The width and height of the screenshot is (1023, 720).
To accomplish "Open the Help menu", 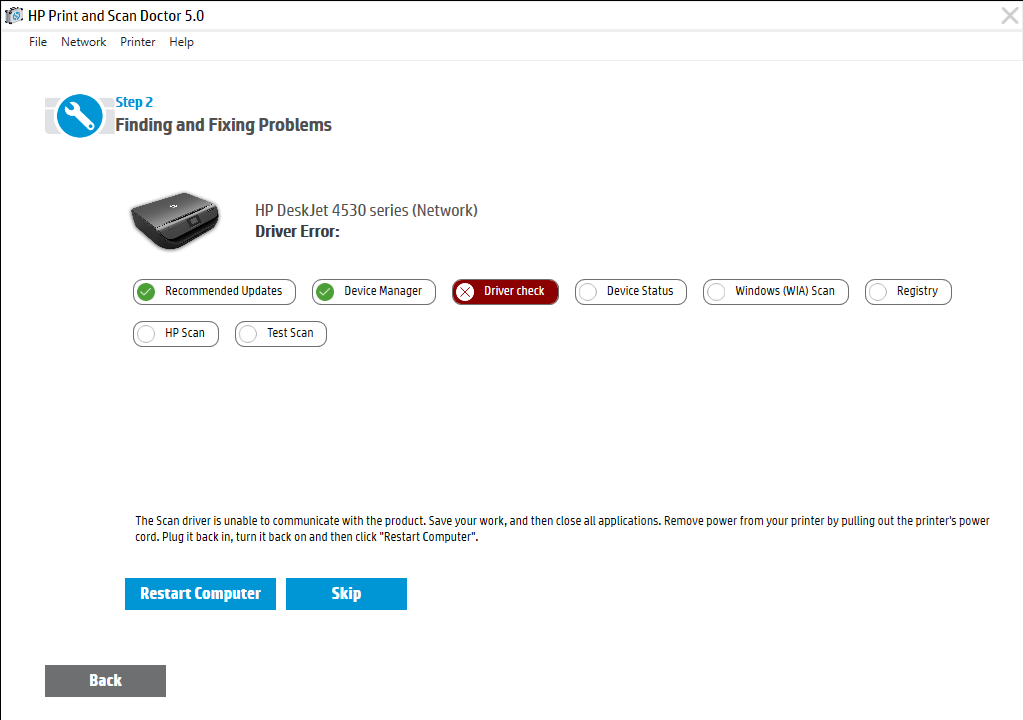I will [181, 42].
